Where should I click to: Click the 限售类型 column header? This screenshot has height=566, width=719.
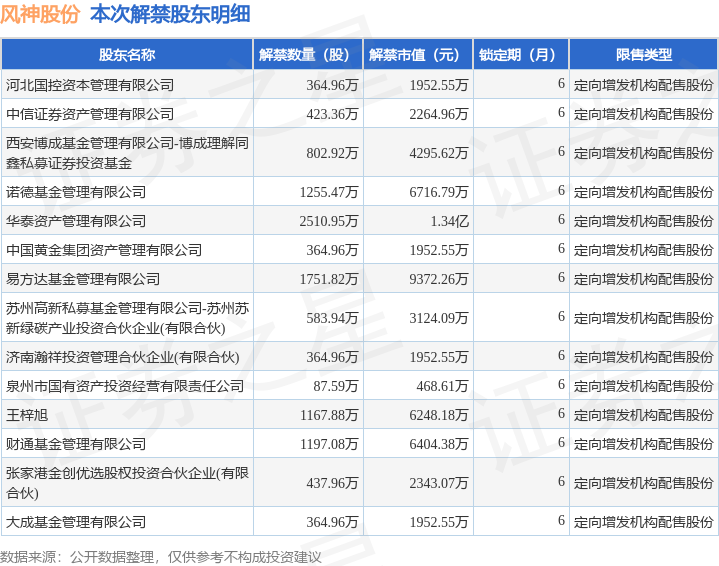[x=643, y=55]
